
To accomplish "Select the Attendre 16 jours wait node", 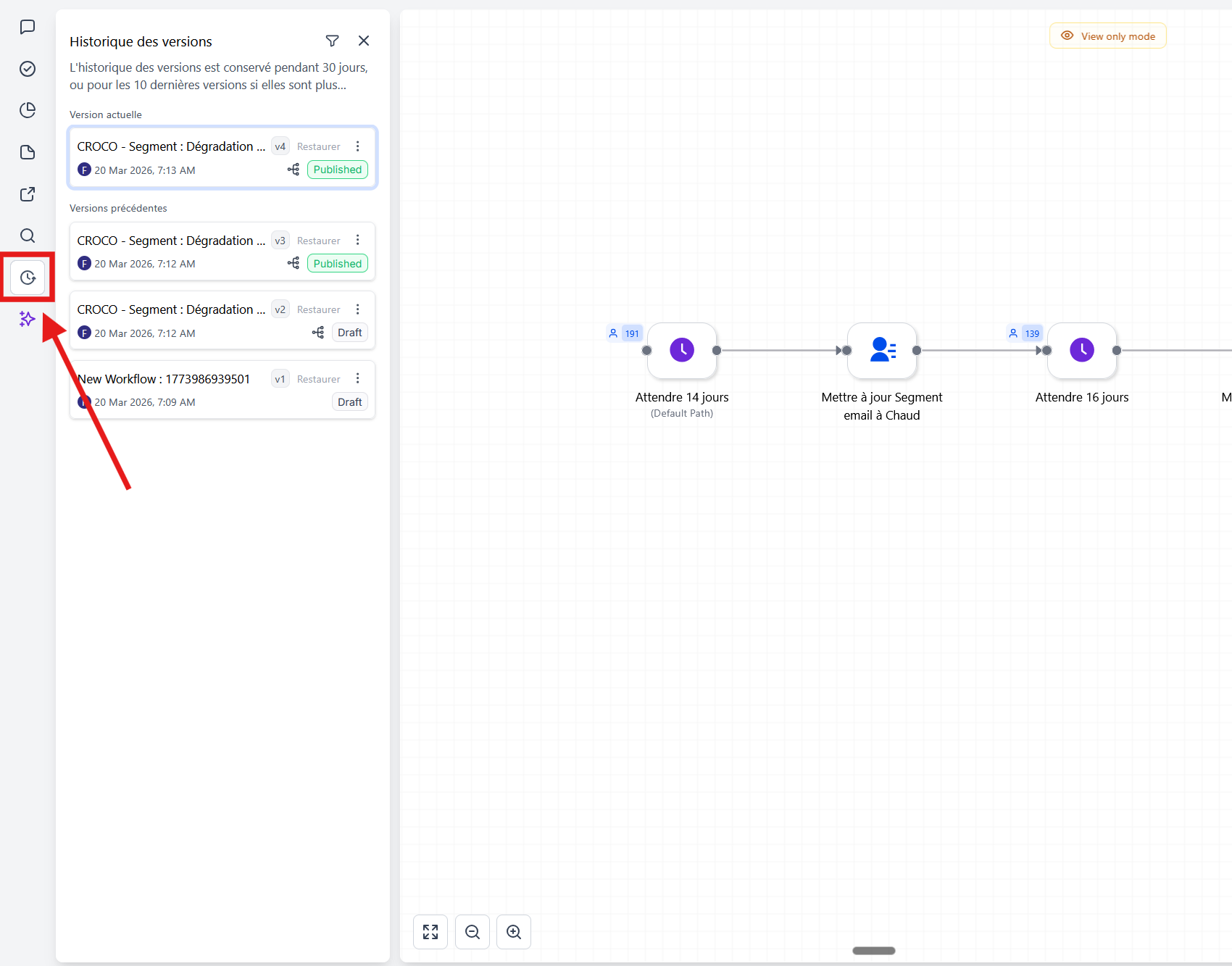I will point(1082,351).
